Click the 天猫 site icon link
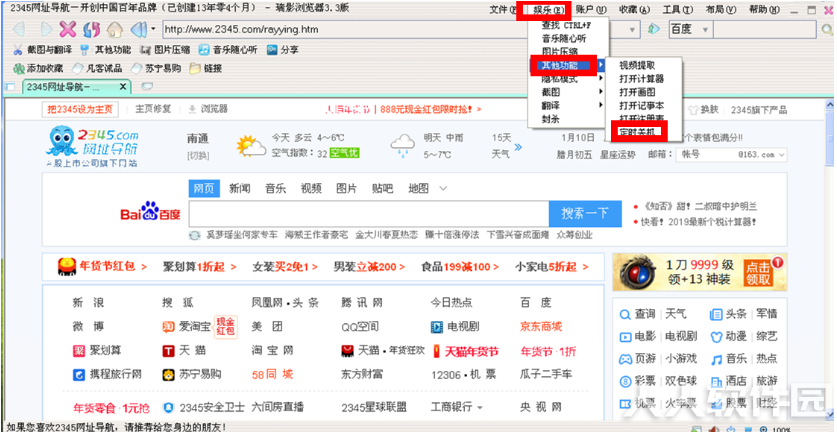 [168, 351]
